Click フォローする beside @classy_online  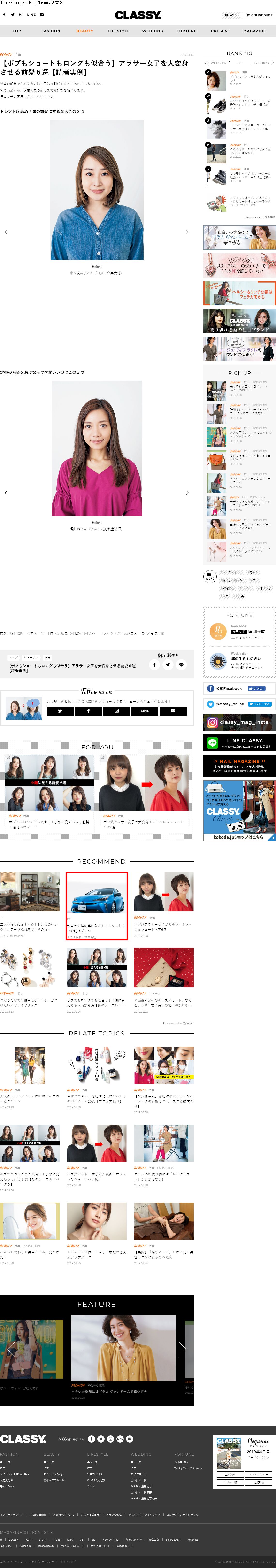(x=260, y=704)
